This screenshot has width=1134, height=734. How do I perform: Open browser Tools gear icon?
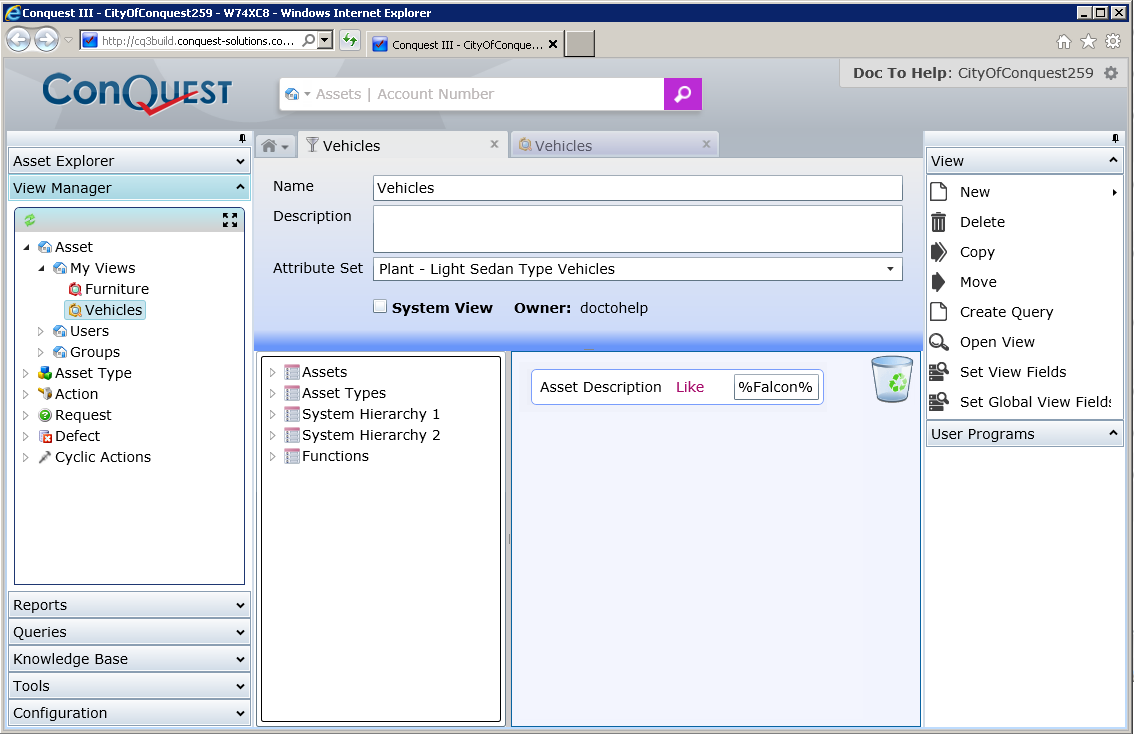click(1113, 42)
